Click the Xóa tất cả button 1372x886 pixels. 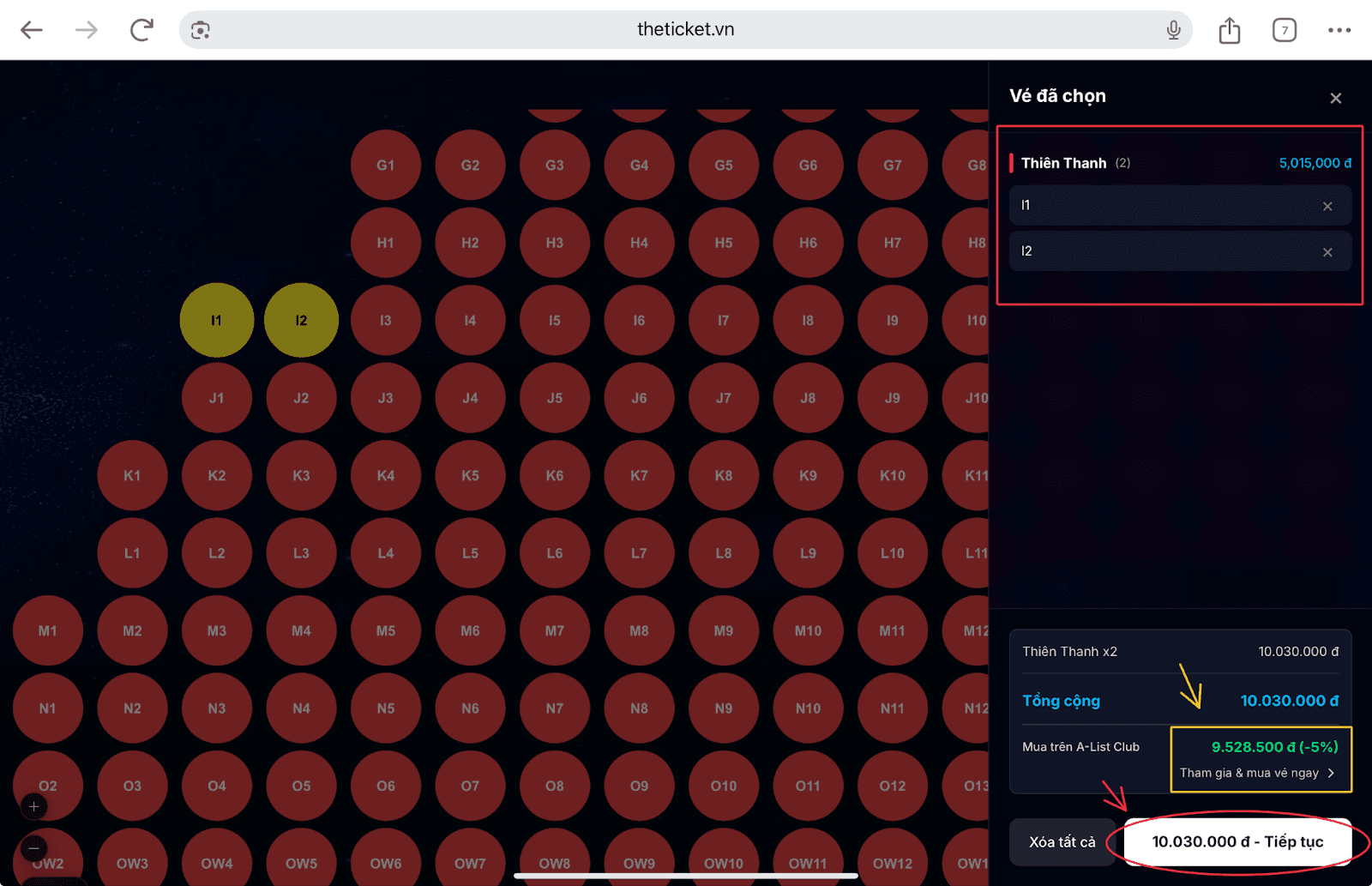point(1062,842)
